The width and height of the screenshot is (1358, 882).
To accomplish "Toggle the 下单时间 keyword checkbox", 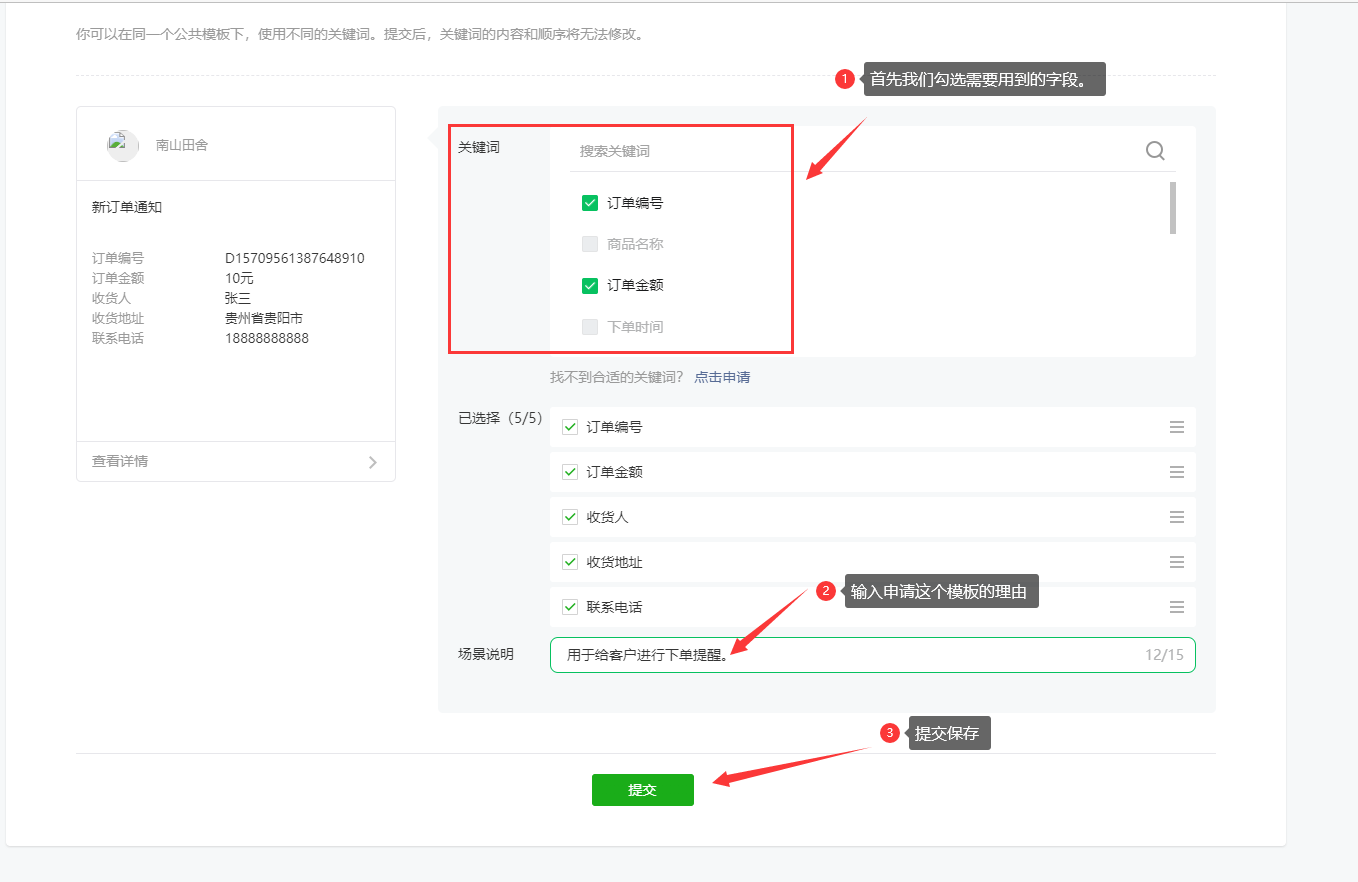I will [590, 327].
